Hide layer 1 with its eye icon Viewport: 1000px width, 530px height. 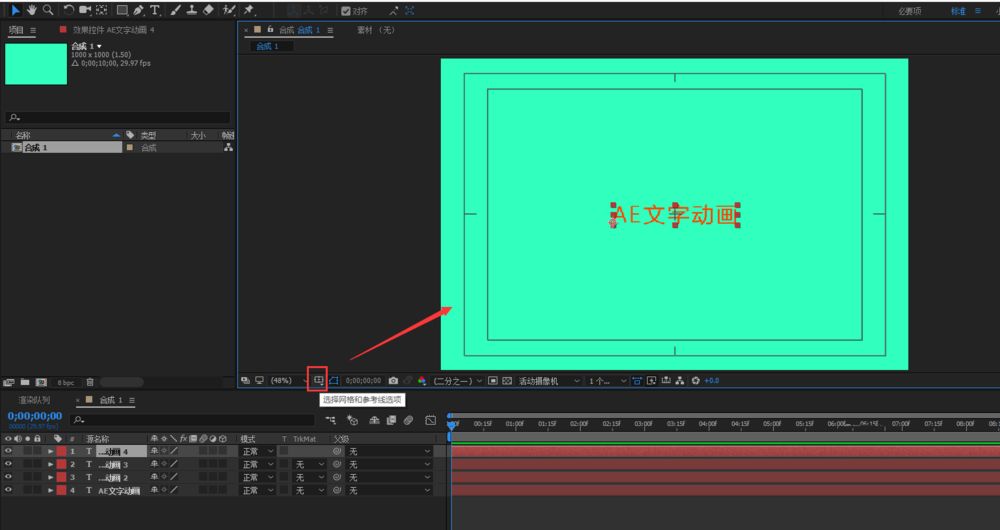point(8,451)
